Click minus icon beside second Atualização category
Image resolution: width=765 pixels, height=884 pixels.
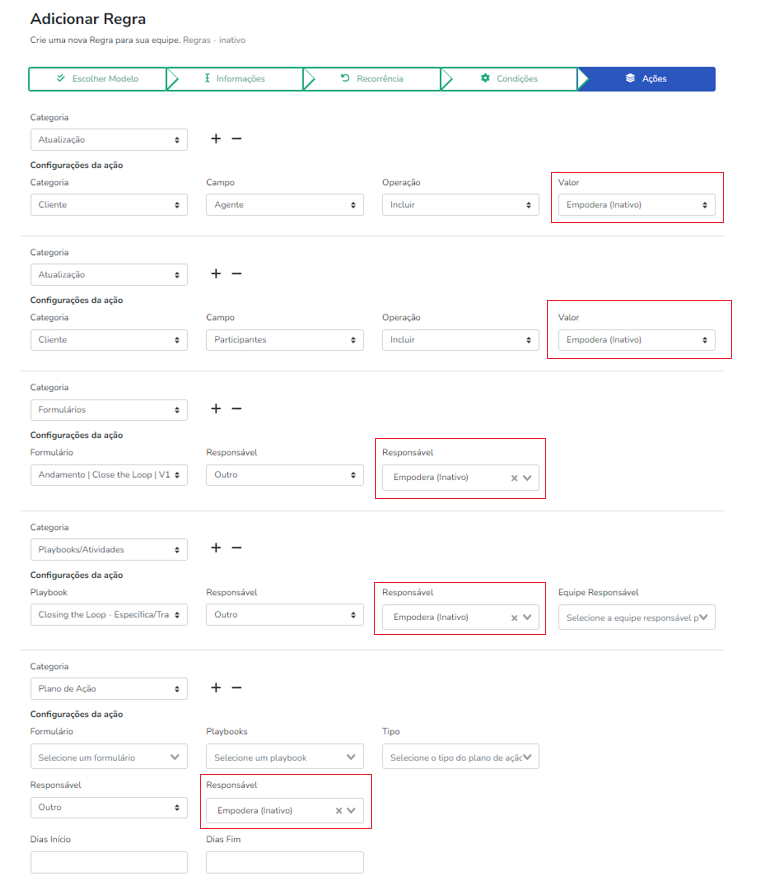coord(237,274)
